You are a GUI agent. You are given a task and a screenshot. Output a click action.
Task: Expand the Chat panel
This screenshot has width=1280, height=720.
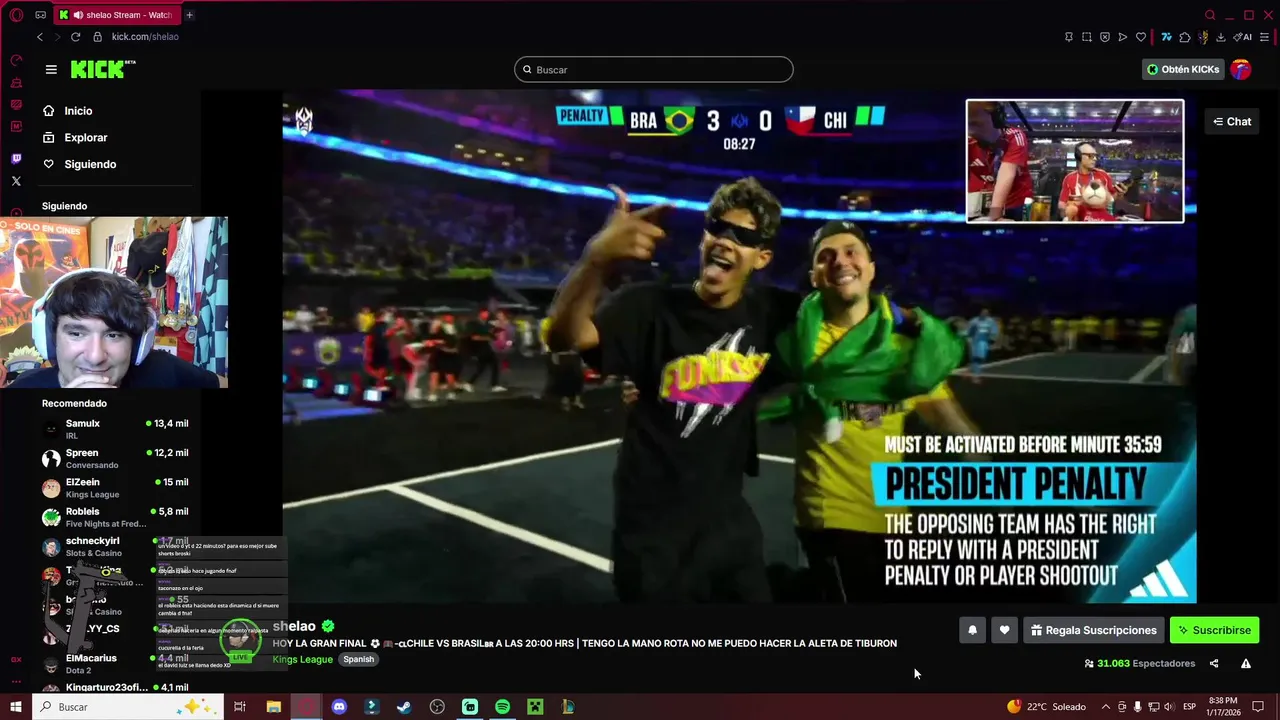[x=1232, y=121]
